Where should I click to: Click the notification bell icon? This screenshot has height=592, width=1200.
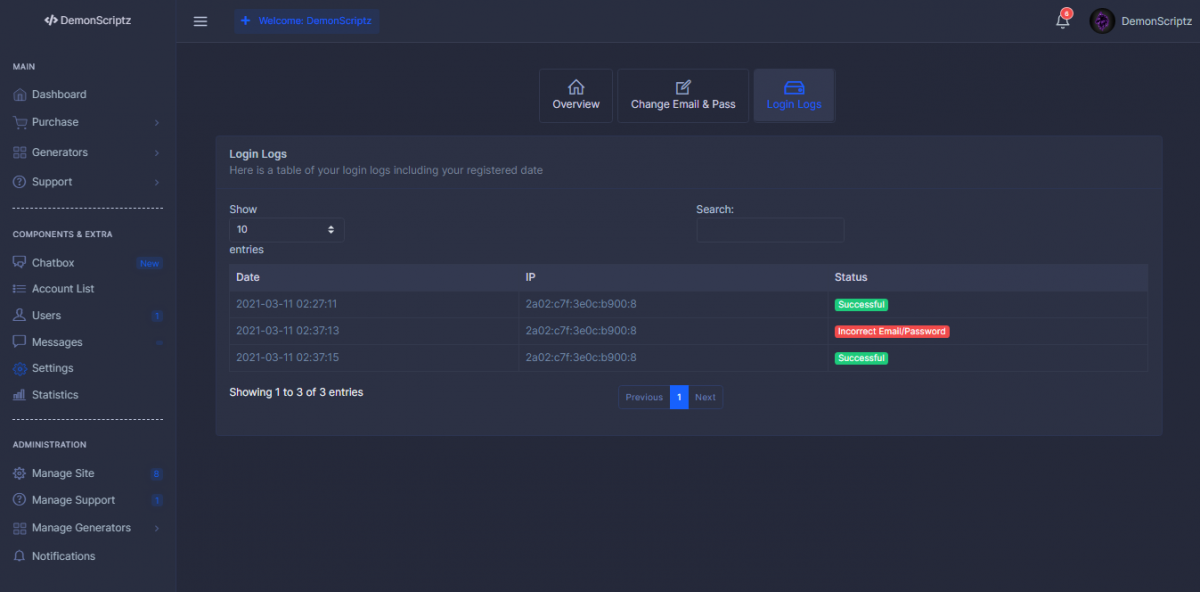[x=1062, y=21]
